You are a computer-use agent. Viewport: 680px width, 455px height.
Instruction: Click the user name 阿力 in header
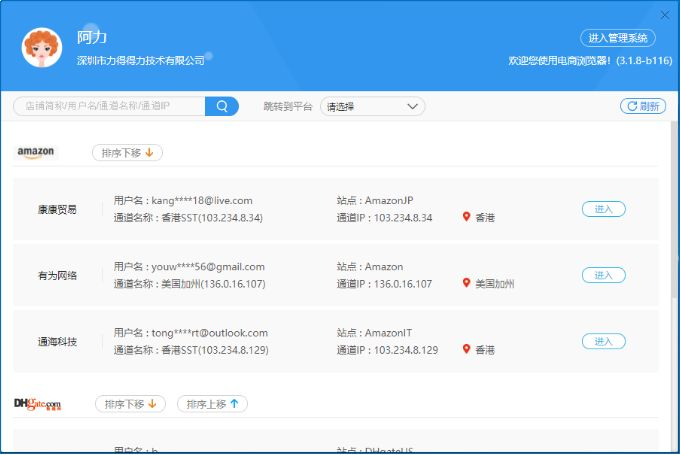tap(92, 37)
